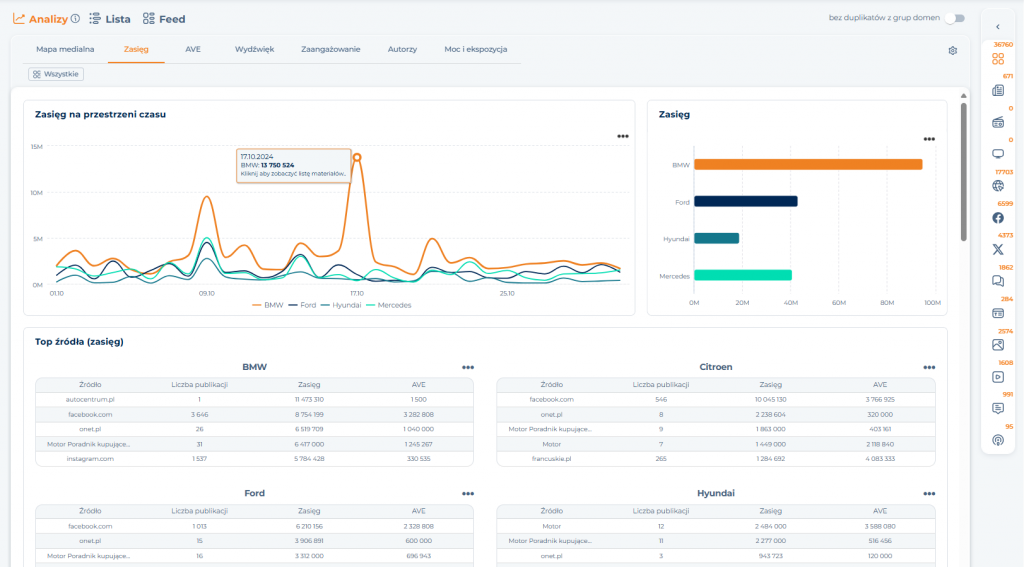Image resolution: width=1024 pixels, height=567 pixels.
Task: Click Citroen value 10 045 130 for facebook.com
Action: click(x=771, y=400)
